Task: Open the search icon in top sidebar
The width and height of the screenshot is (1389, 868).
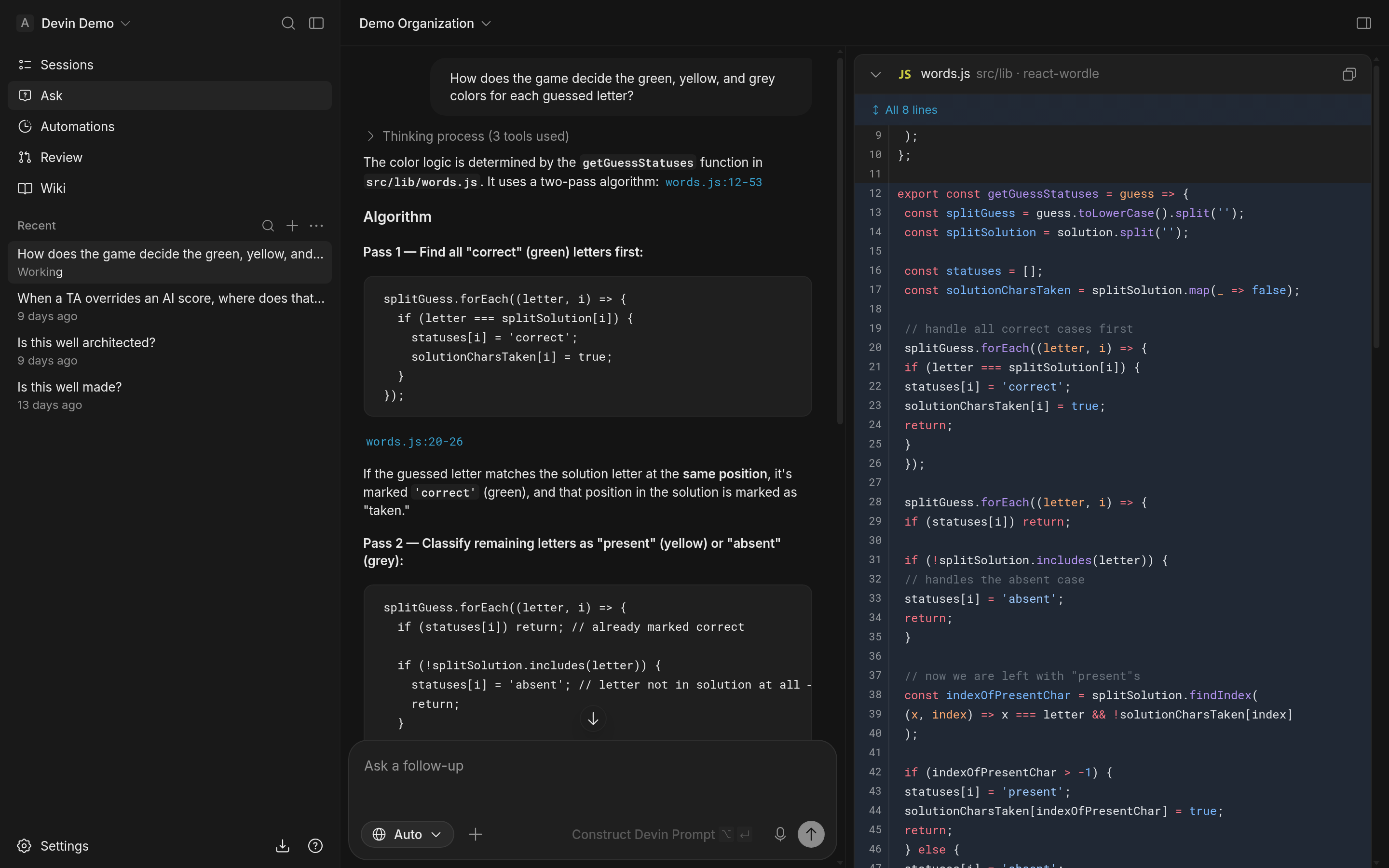Action: pos(288,23)
